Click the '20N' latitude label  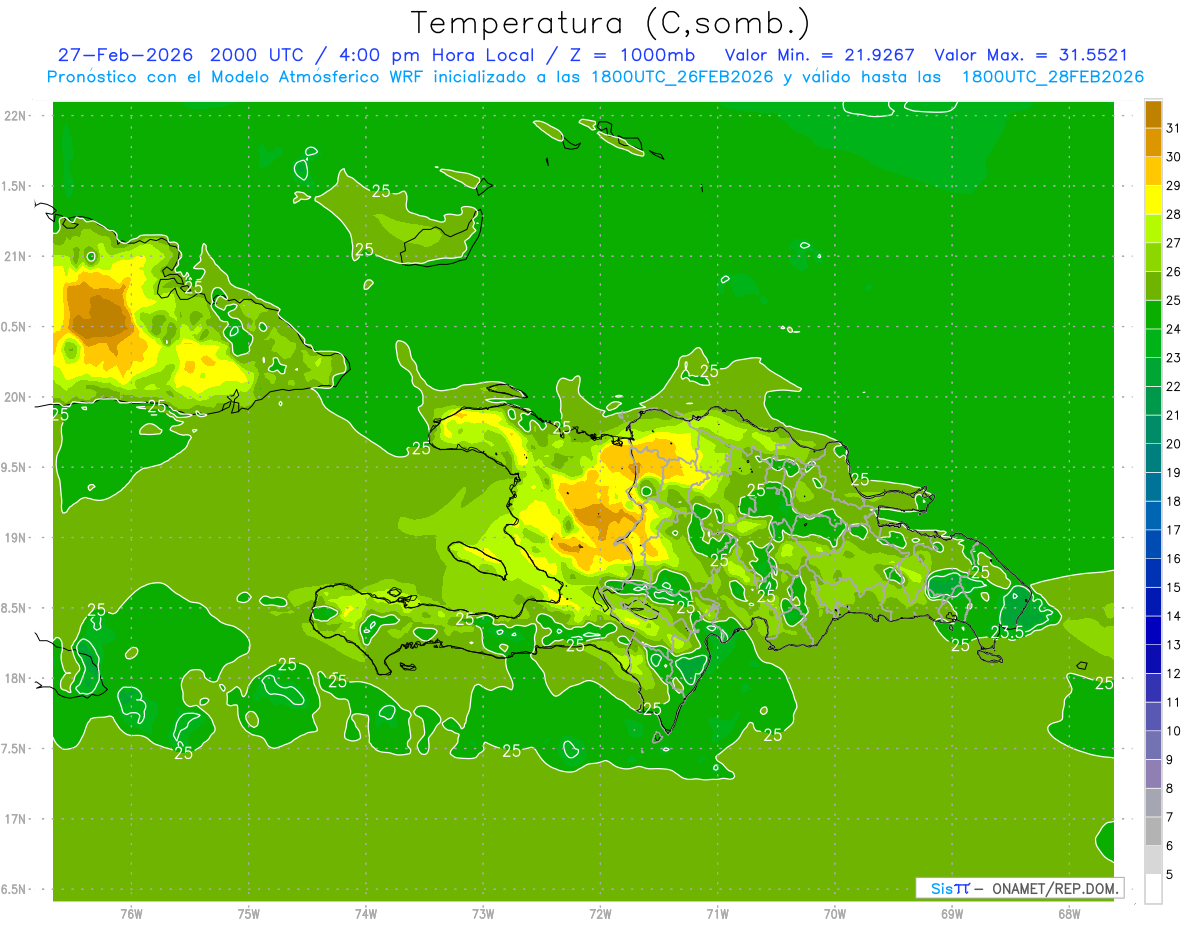click(x=17, y=397)
